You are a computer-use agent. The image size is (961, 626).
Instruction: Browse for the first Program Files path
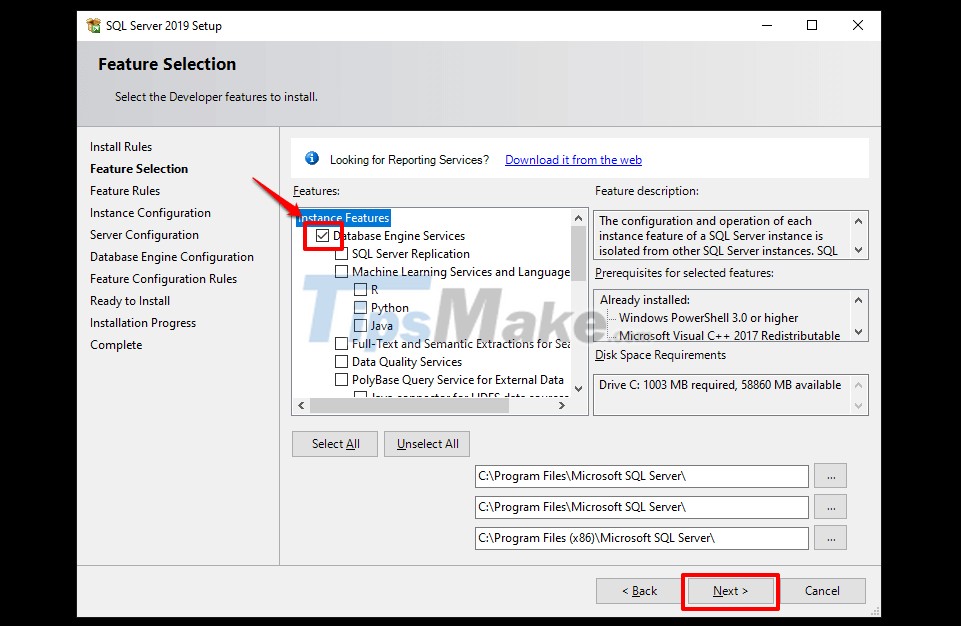pos(830,476)
